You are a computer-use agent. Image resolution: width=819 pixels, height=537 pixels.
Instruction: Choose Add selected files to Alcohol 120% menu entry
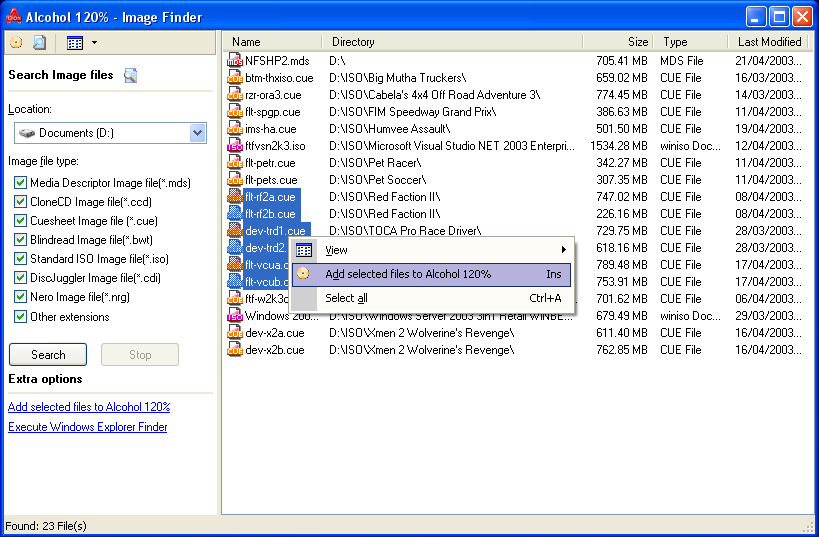(431, 274)
